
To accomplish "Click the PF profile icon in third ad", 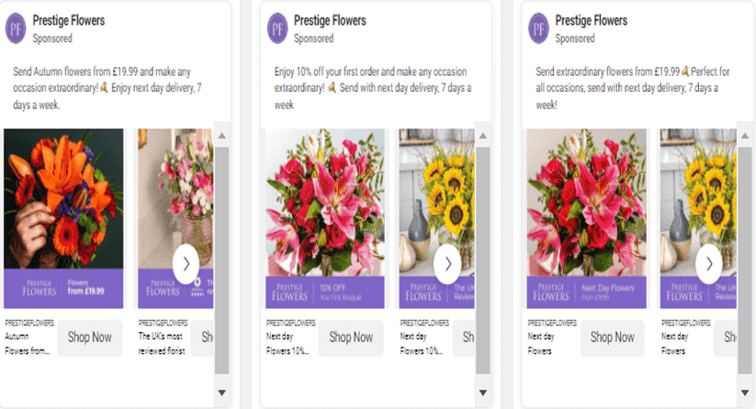I will click(539, 29).
